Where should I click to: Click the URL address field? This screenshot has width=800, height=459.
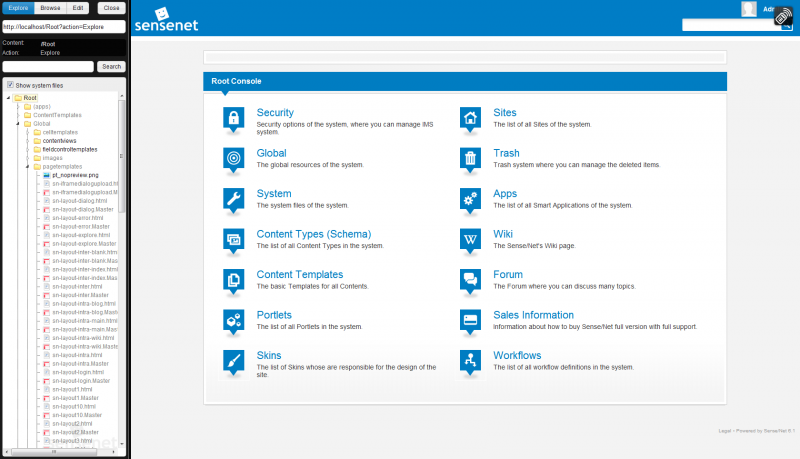64,27
